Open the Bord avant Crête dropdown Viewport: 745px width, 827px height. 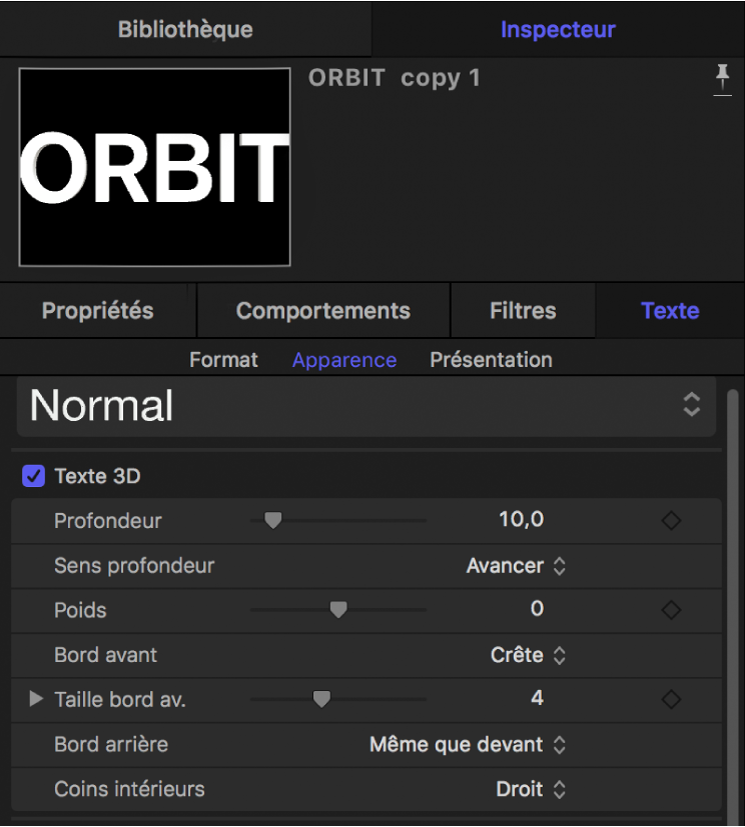tap(529, 655)
